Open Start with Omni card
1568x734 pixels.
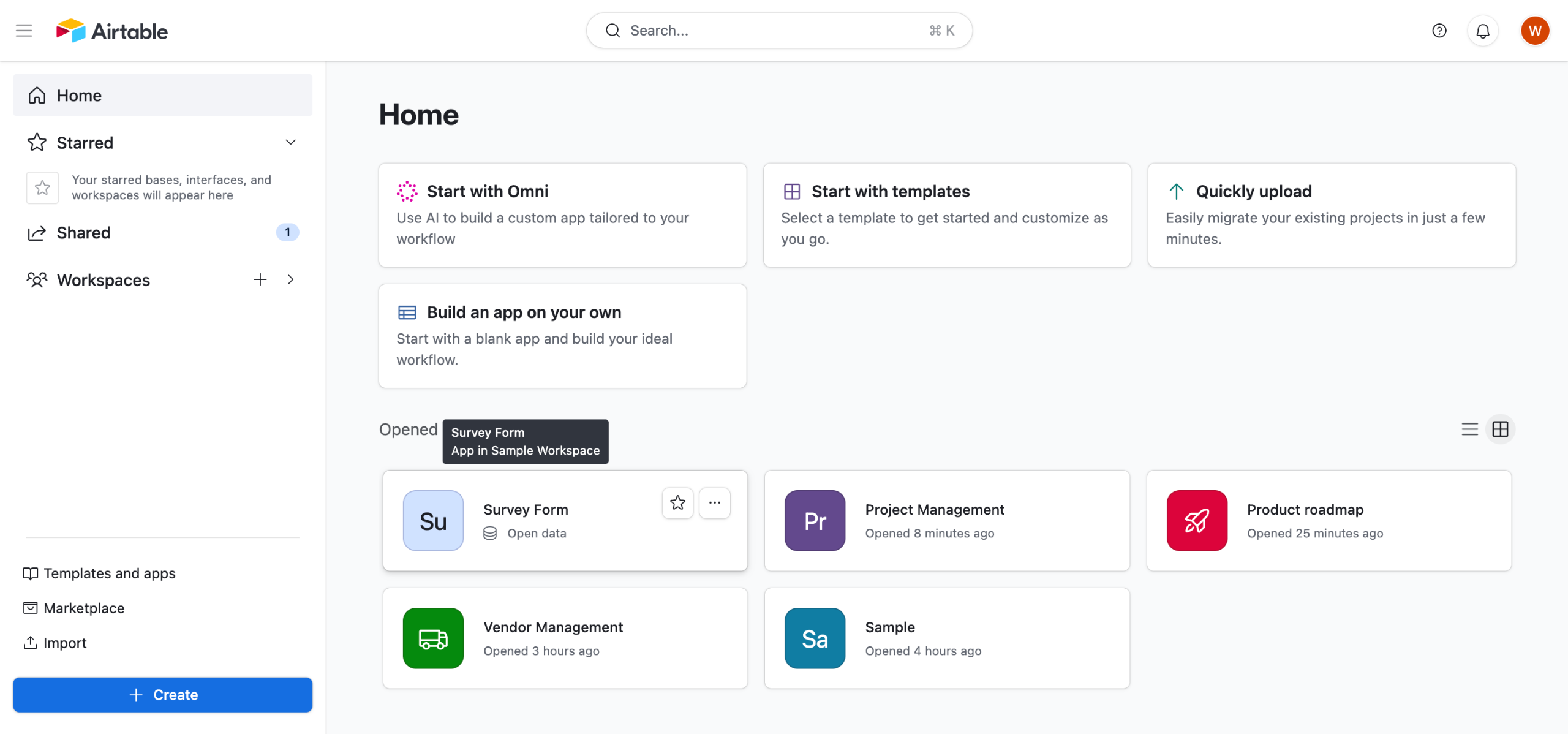[562, 214]
